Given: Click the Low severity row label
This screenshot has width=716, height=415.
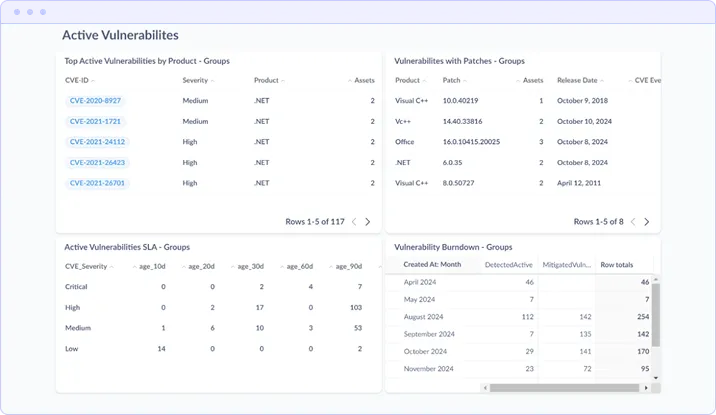Looking at the screenshot, I should pyautogui.click(x=72, y=349).
